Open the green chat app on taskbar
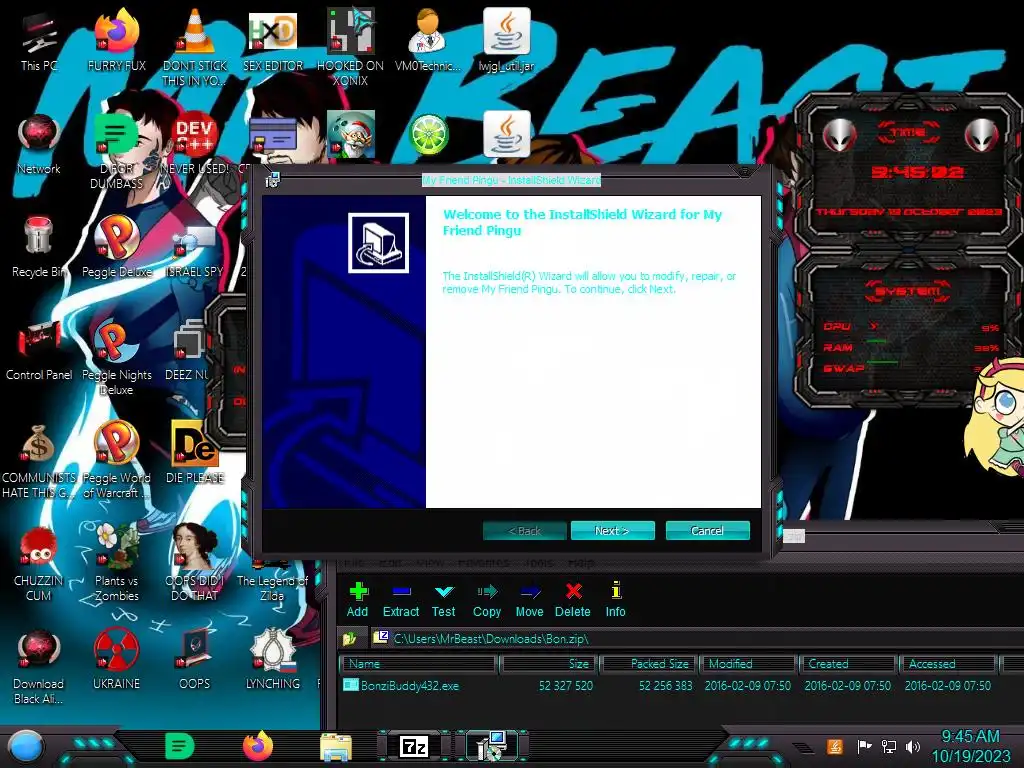Screen dimensions: 1024x768 point(179,746)
